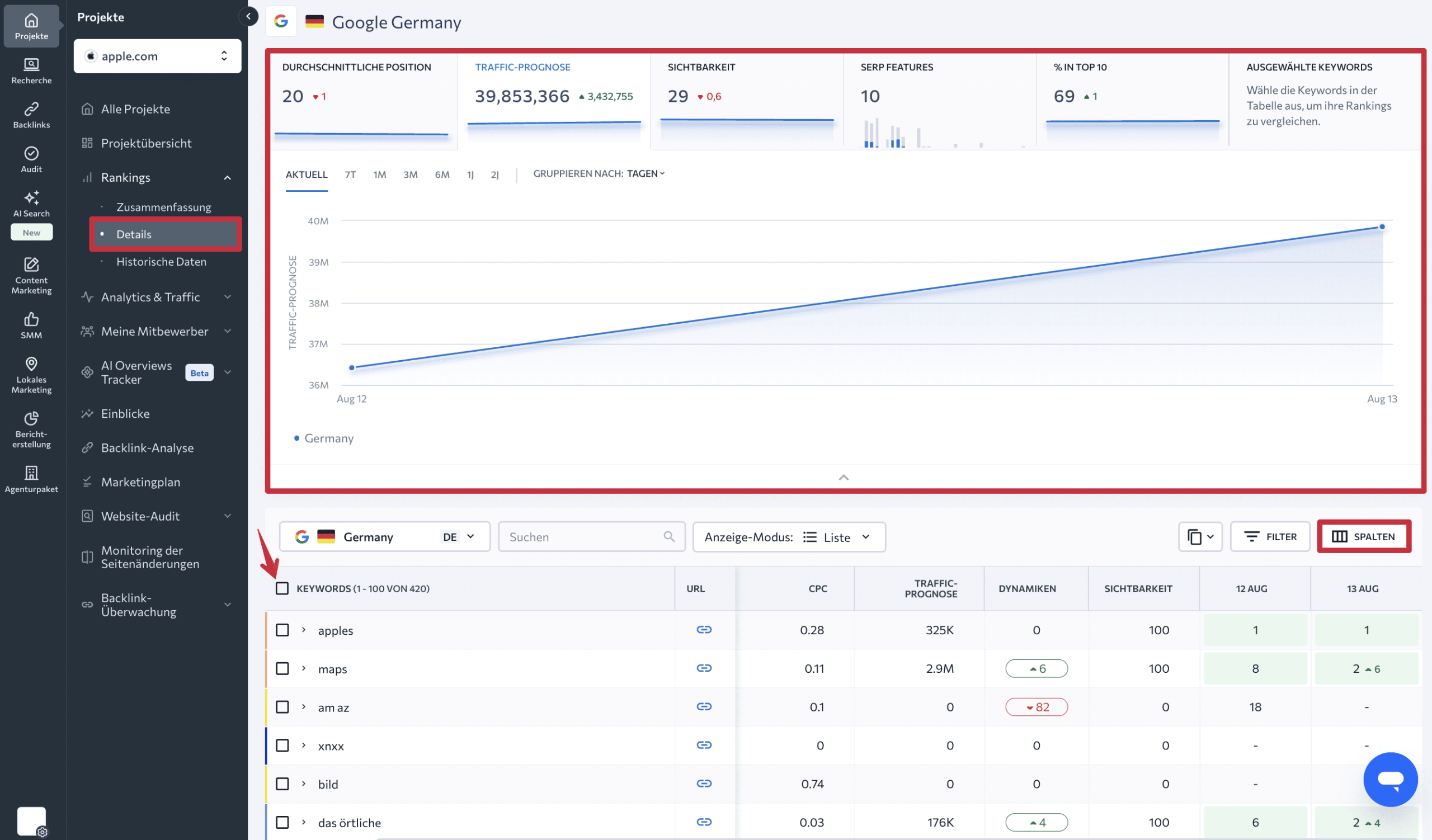Viewport: 1432px width, 840px height.
Task: Click the Marketingplan menu item
Action: pos(140,482)
